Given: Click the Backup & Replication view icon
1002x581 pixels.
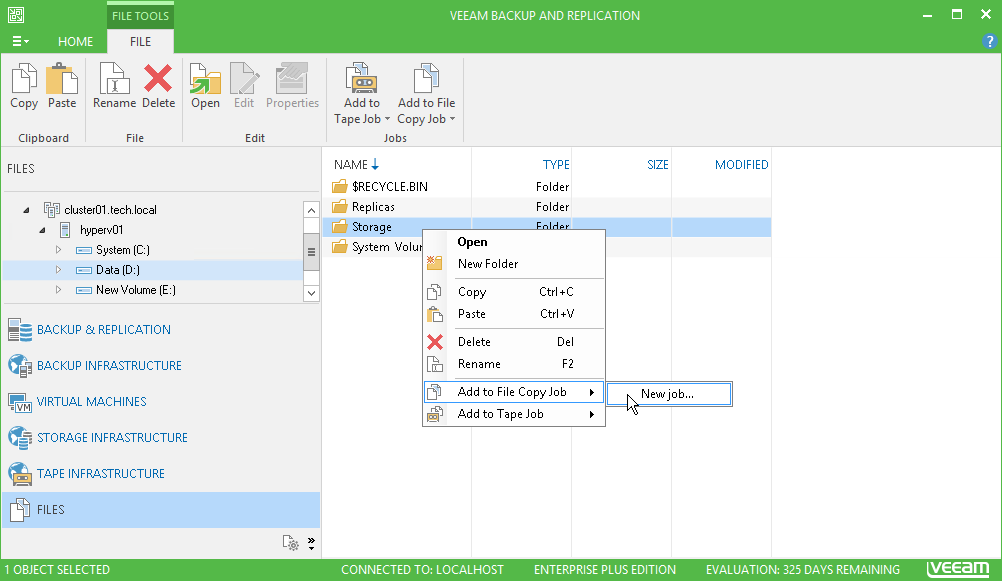Looking at the screenshot, I should tap(20, 330).
